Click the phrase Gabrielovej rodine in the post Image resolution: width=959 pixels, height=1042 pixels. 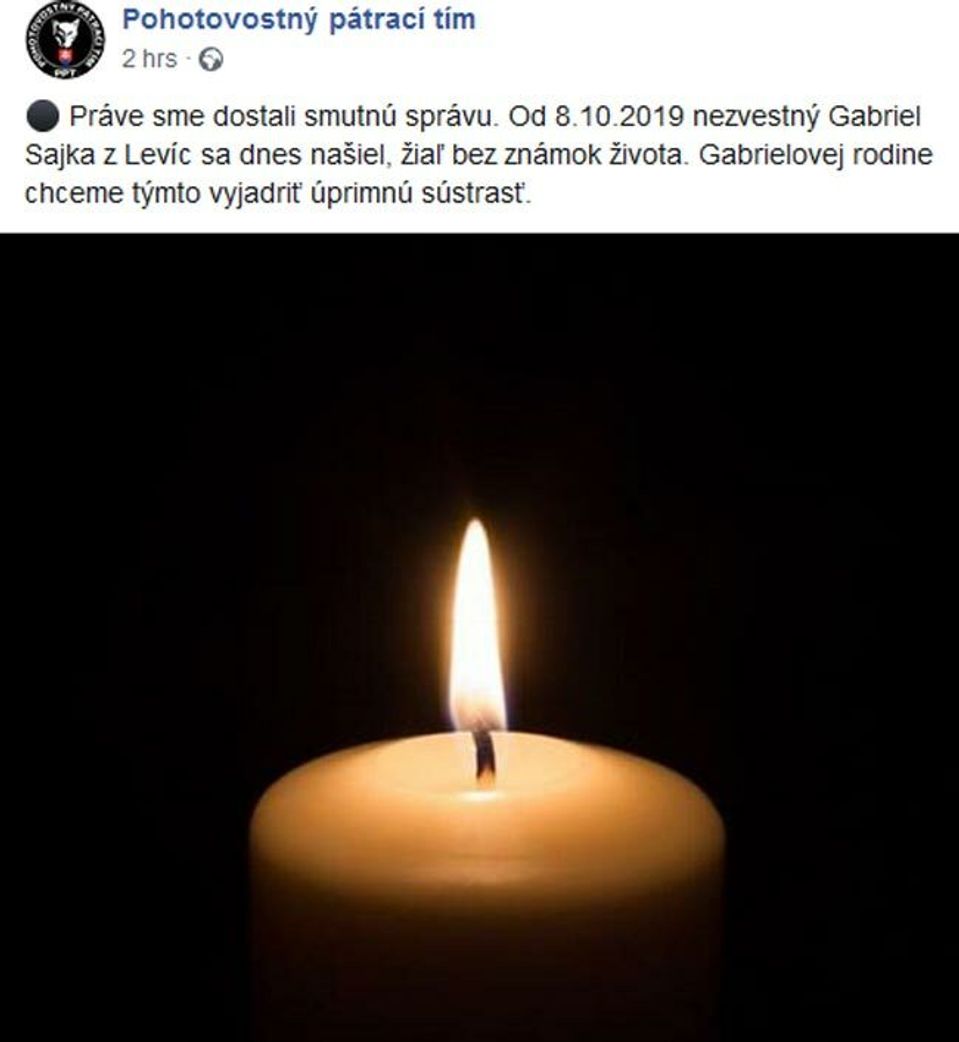coord(816,156)
